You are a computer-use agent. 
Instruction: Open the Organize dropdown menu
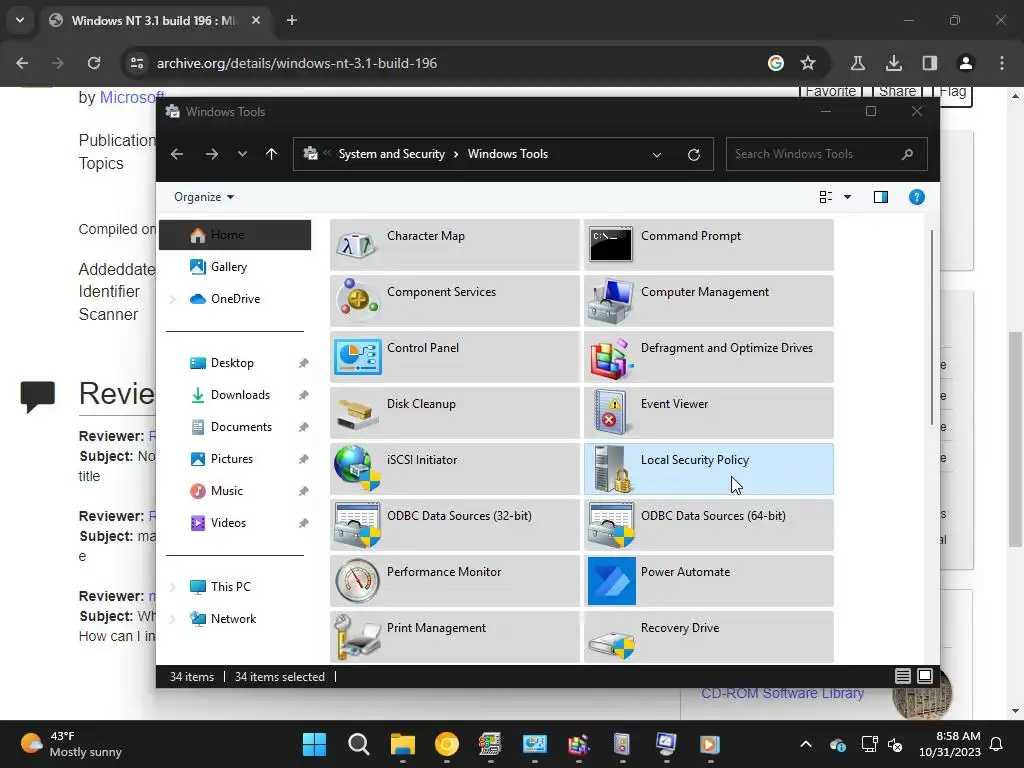click(204, 197)
